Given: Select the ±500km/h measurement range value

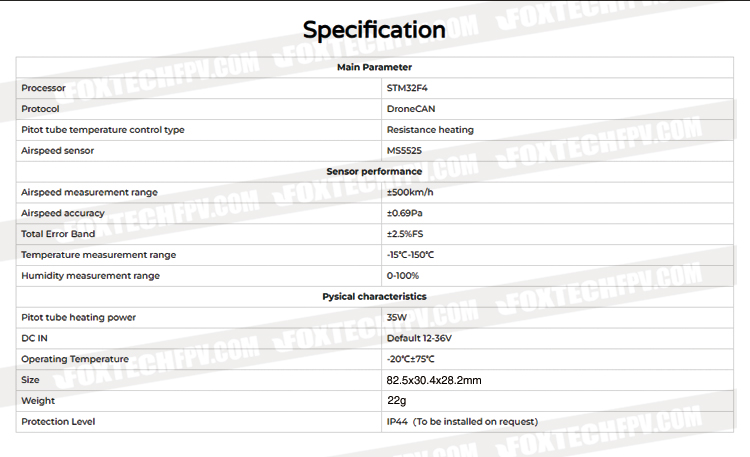Looking at the screenshot, I should pos(410,192).
